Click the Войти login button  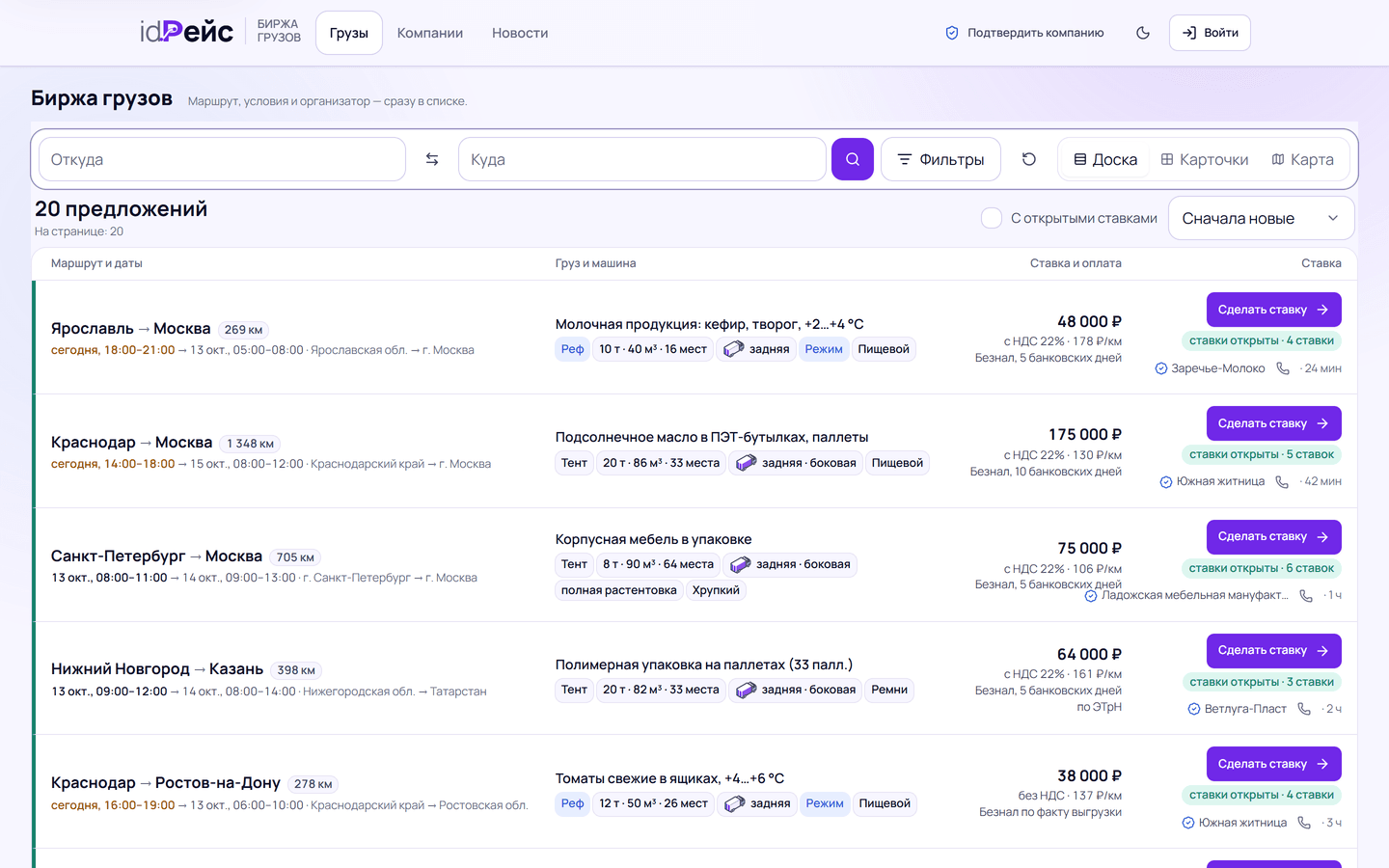(x=1210, y=33)
